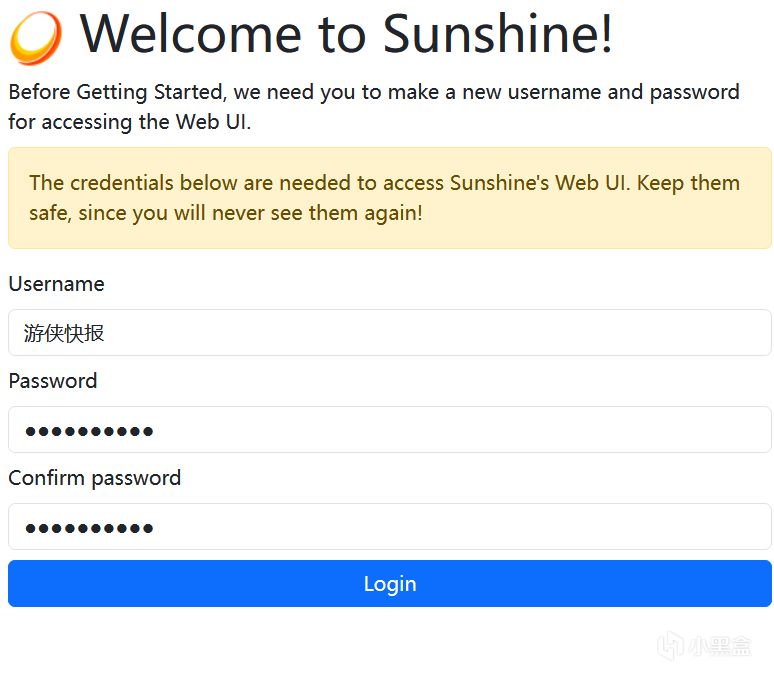Click the masked dots in Password field
This screenshot has width=774, height=677.
89,431
